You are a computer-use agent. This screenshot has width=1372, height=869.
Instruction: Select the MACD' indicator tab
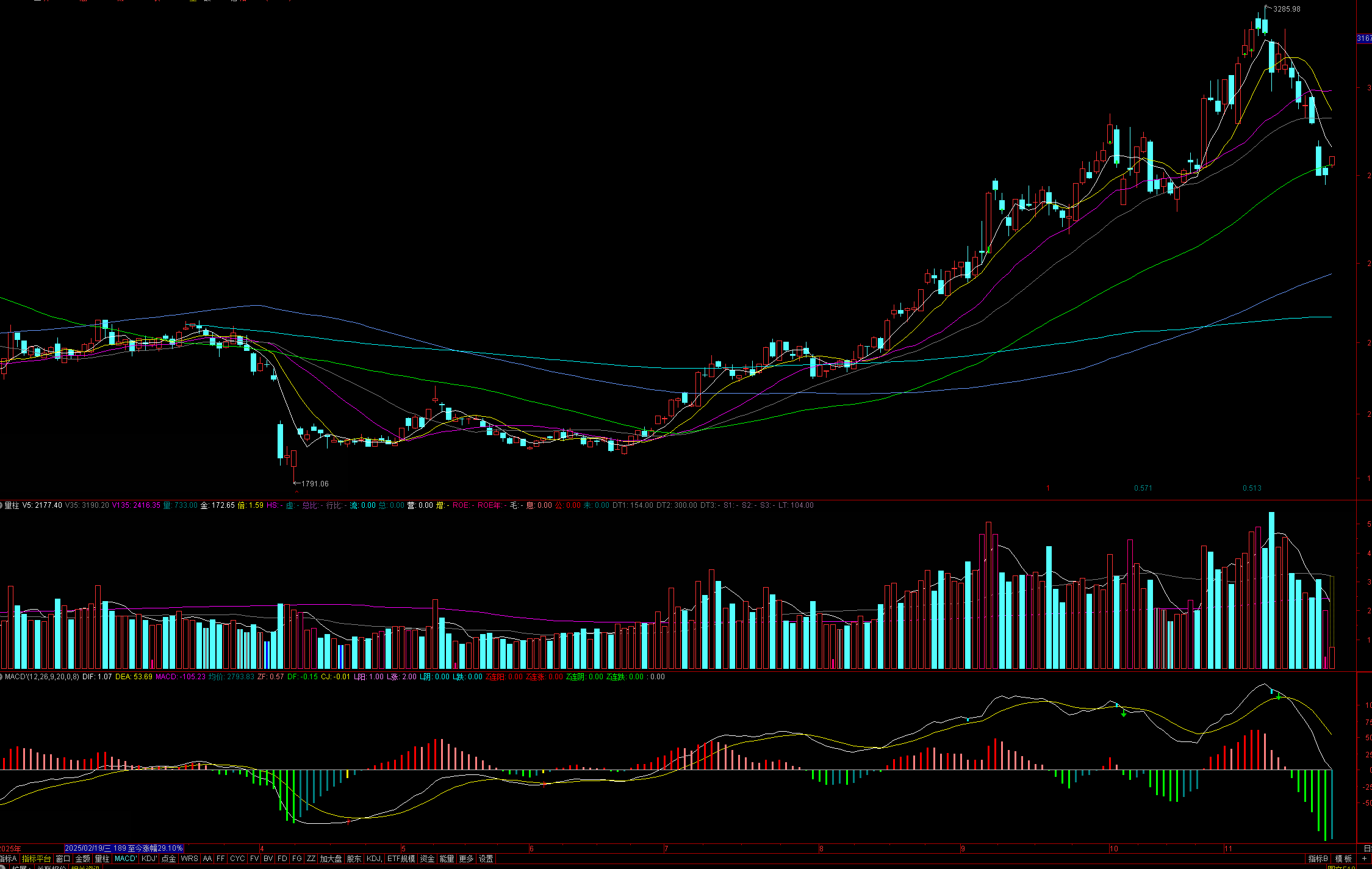(x=125, y=859)
